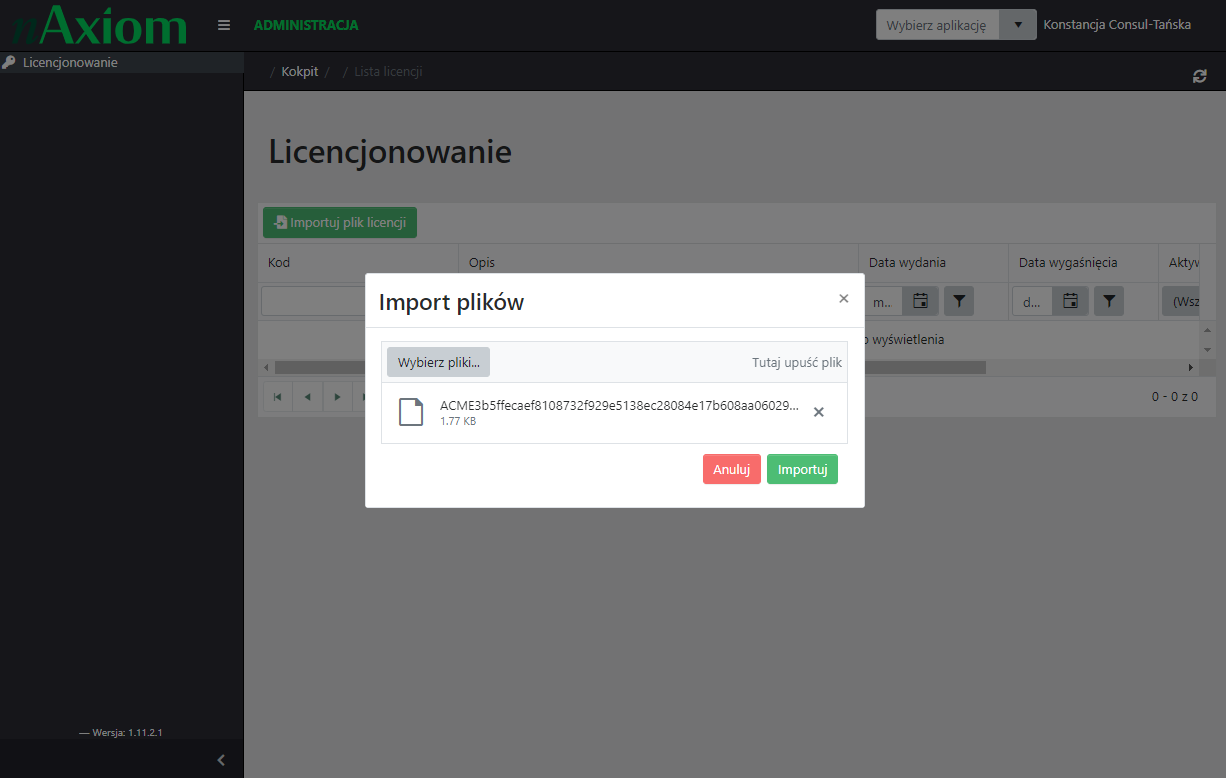Cancel the import with Anuluj
The height and width of the screenshot is (778, 1226).
[731, 469]
